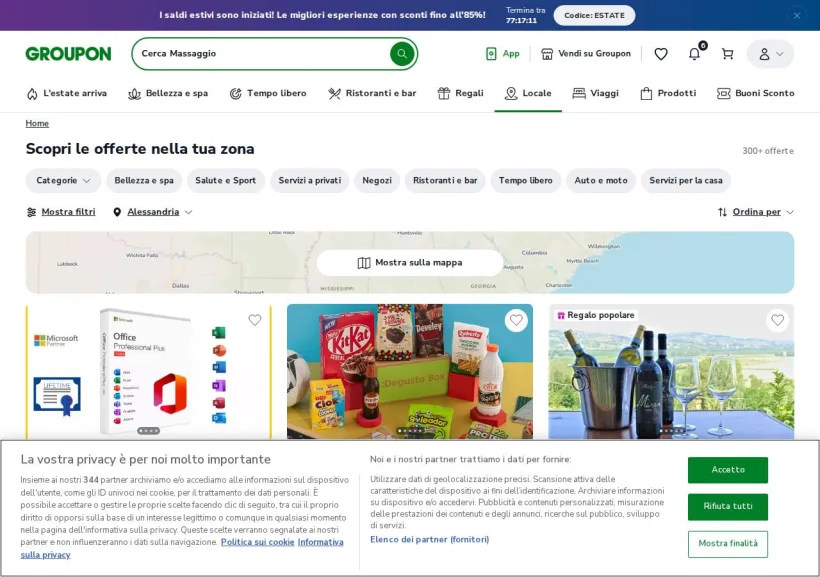Click the filter sliders icon
This screenshot has width=820, height=577.
[x=31, y=212]
